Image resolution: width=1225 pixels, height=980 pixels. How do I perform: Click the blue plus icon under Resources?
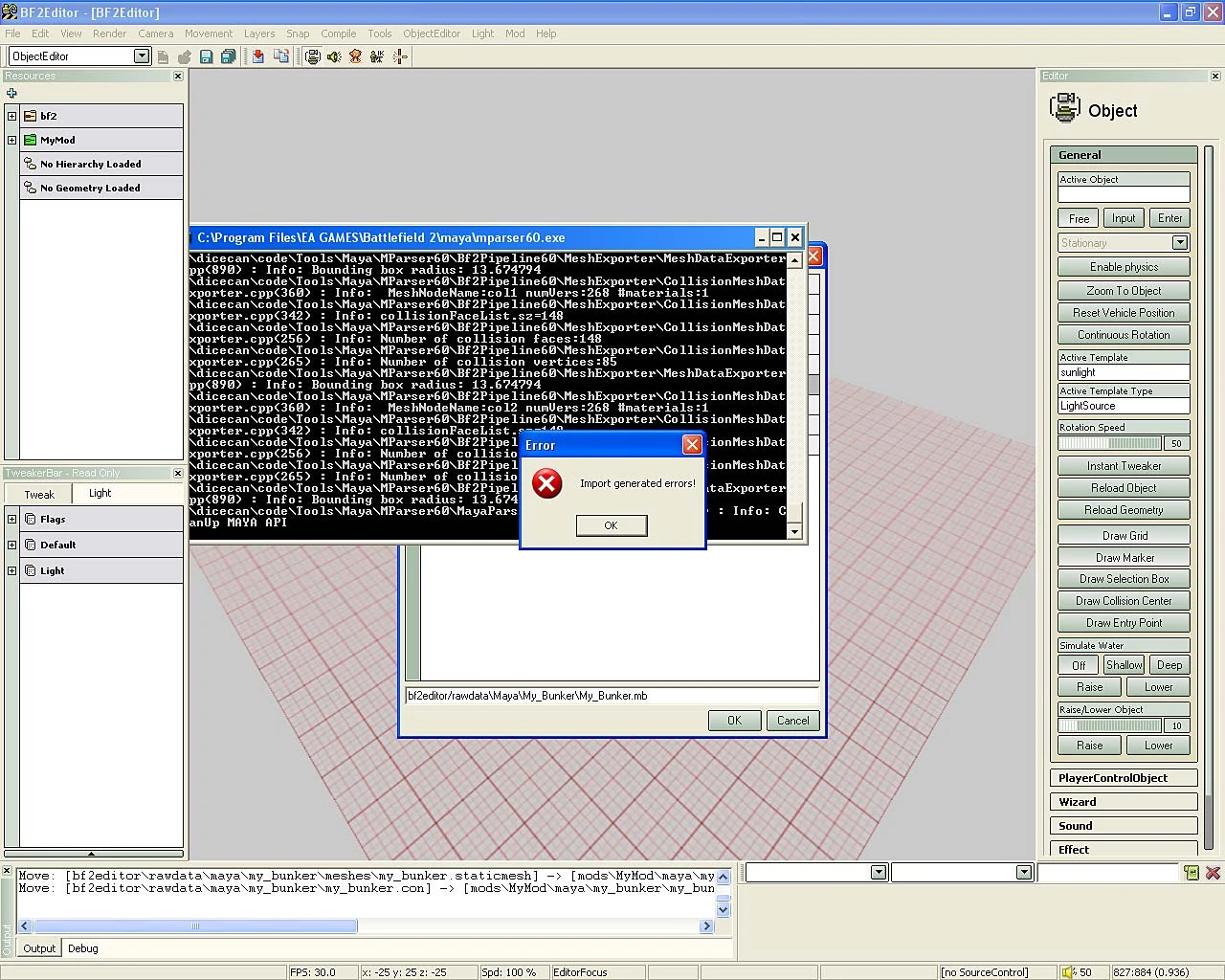coord(11,93)
